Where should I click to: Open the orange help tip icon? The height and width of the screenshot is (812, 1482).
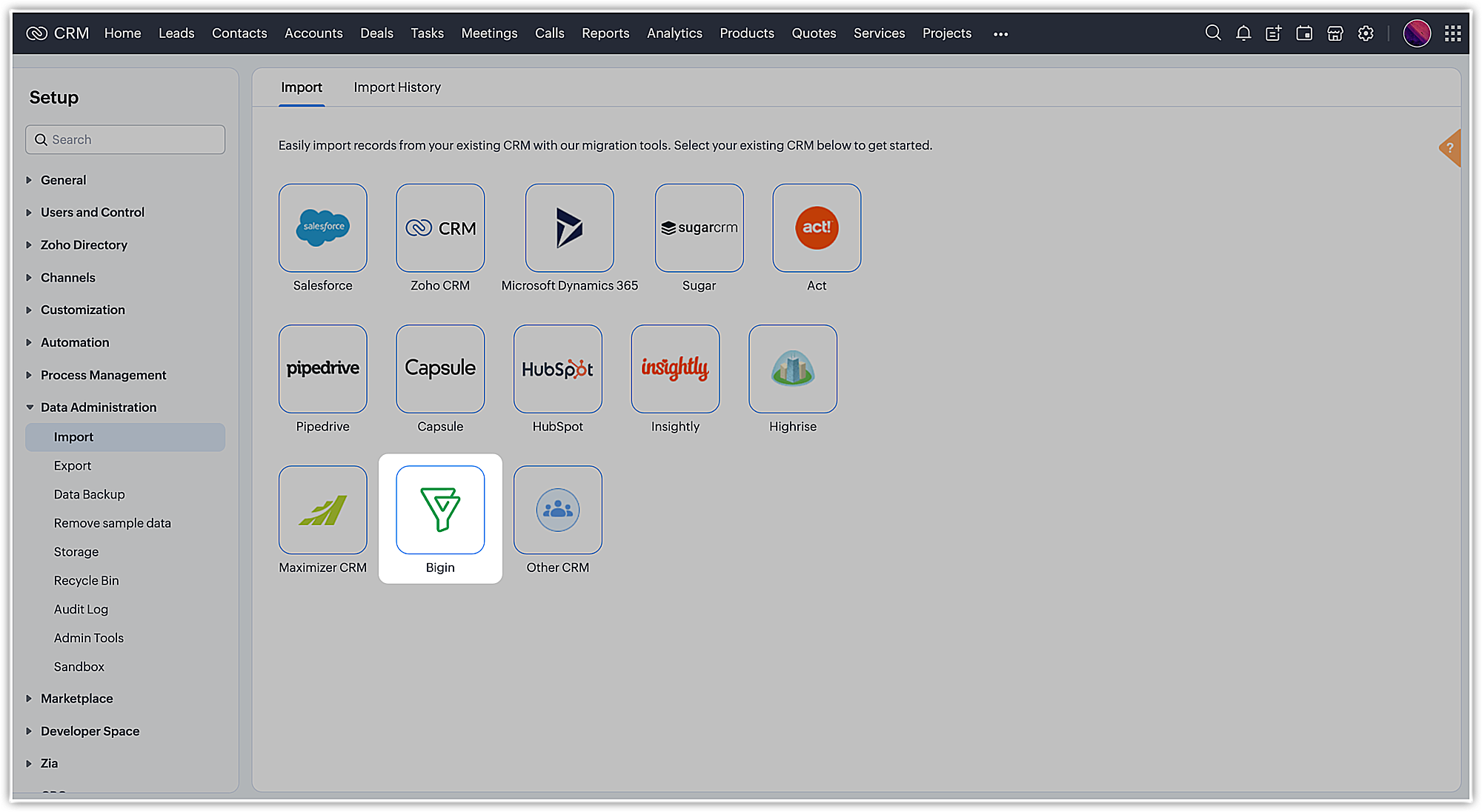point(1450,148)
